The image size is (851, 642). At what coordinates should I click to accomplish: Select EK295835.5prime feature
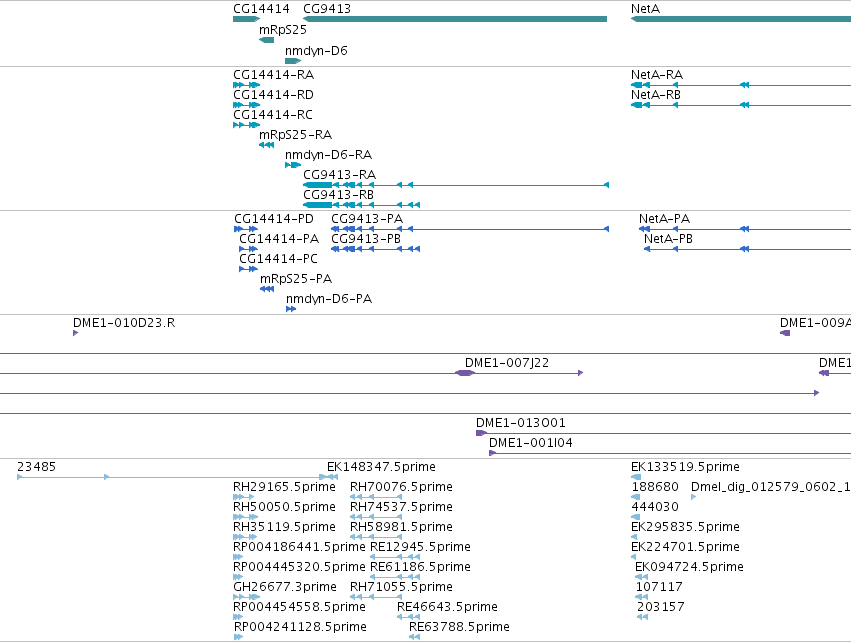(x=634, y=537)
